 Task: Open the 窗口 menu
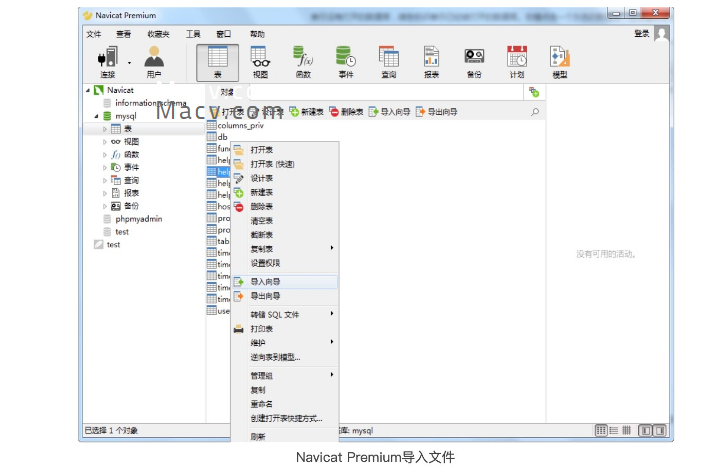point(223,34)
